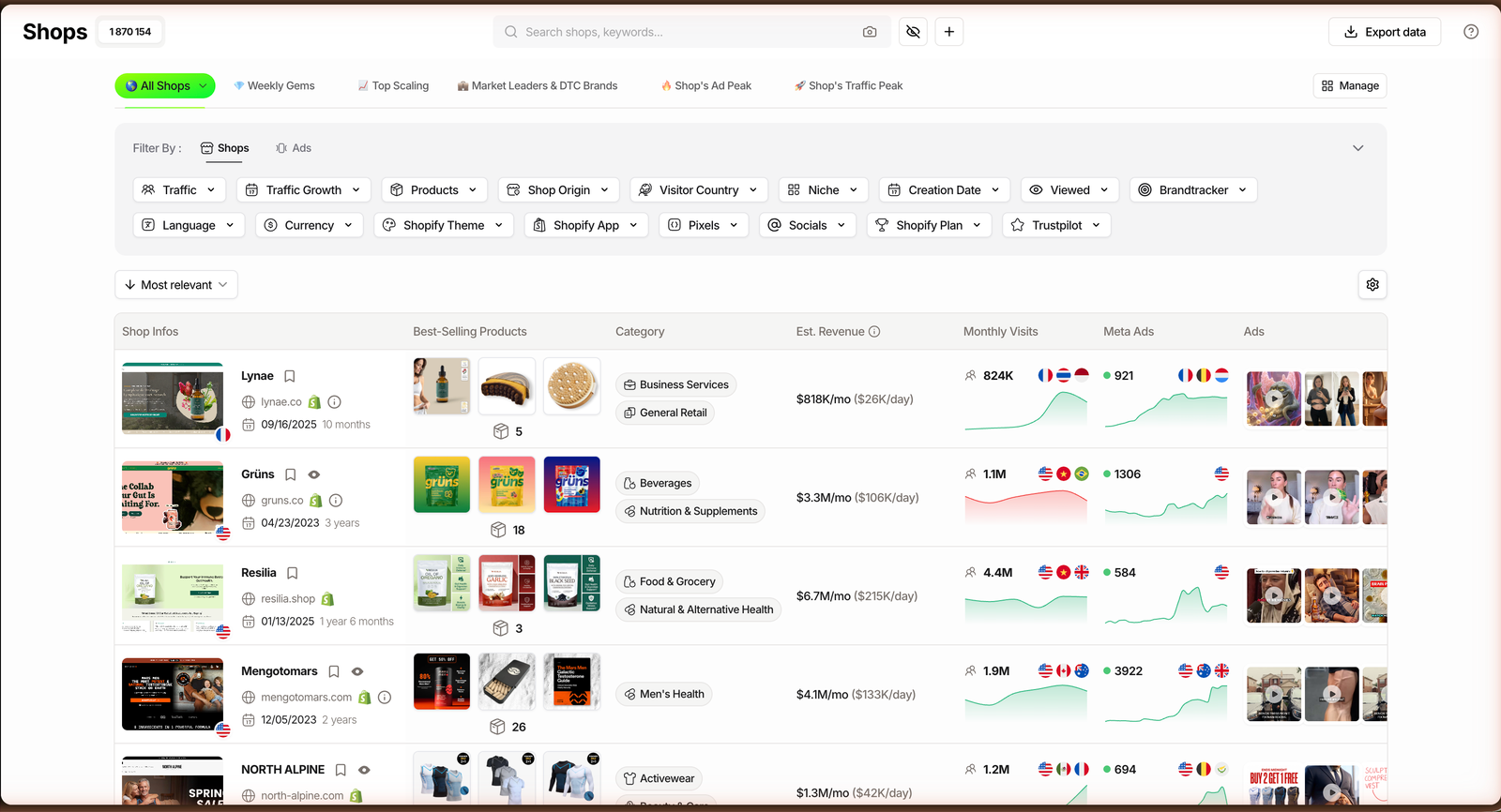Click the Manage button

click(x=1350, y=86)
